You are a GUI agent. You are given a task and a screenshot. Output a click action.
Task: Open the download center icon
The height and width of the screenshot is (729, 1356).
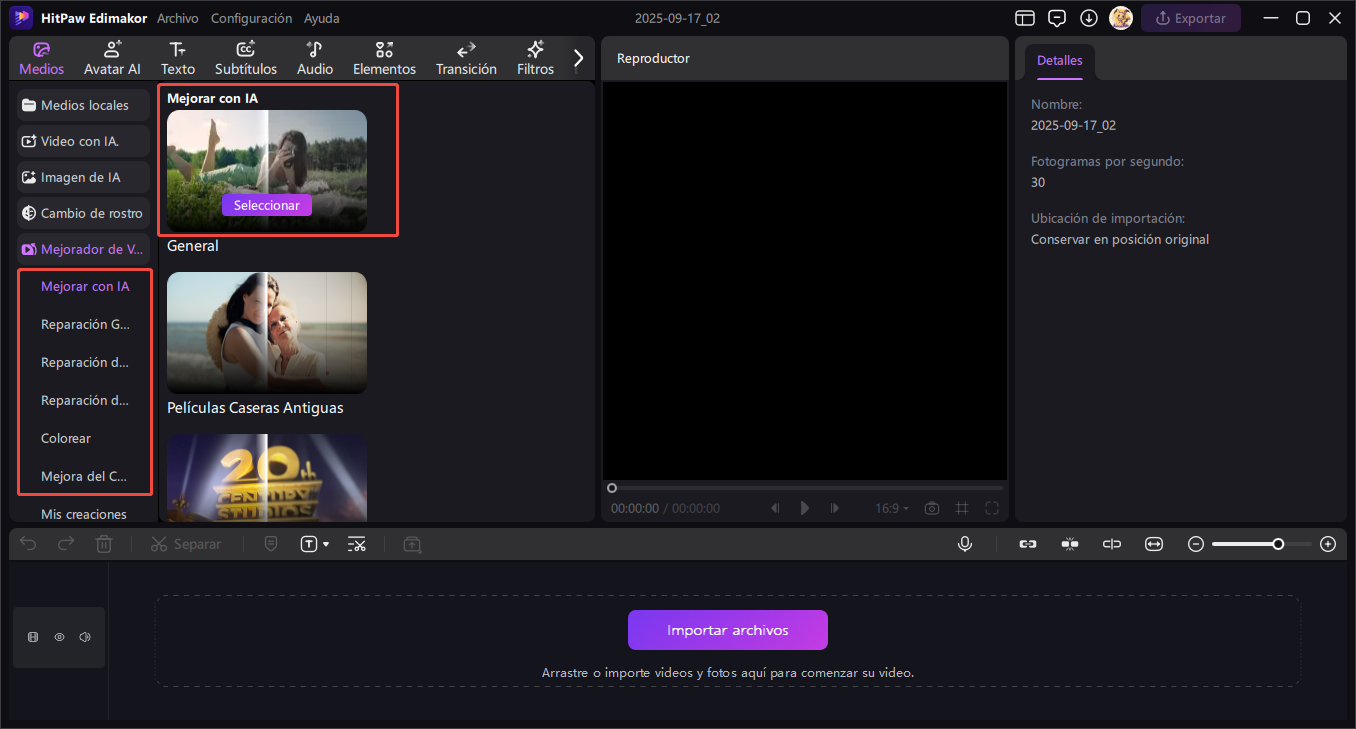(x=1089, y=18)
